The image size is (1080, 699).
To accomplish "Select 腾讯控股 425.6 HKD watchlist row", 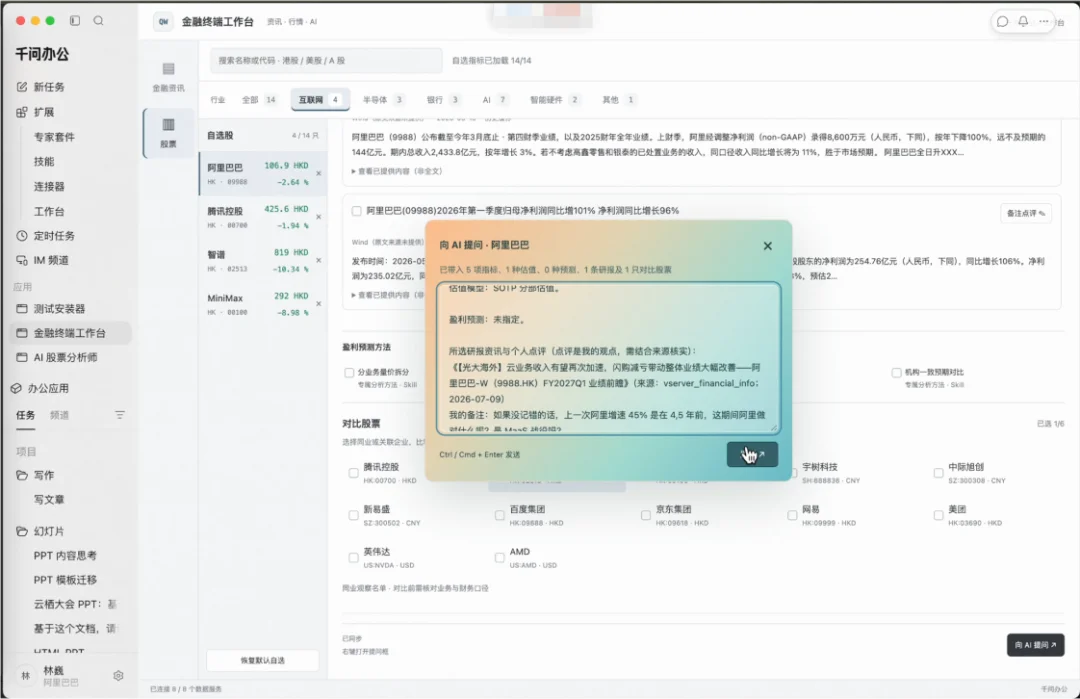I will [x=262, y=217].
